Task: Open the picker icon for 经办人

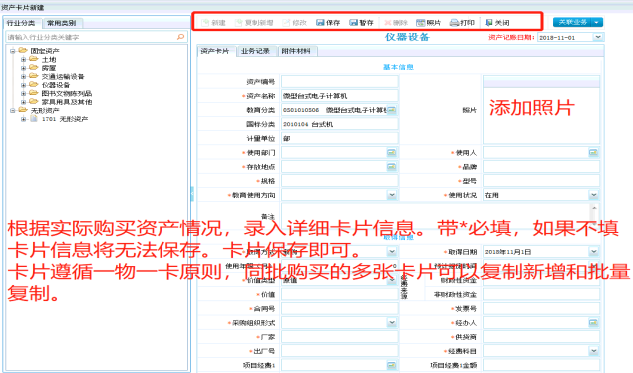Action: [x=593, y=323]
